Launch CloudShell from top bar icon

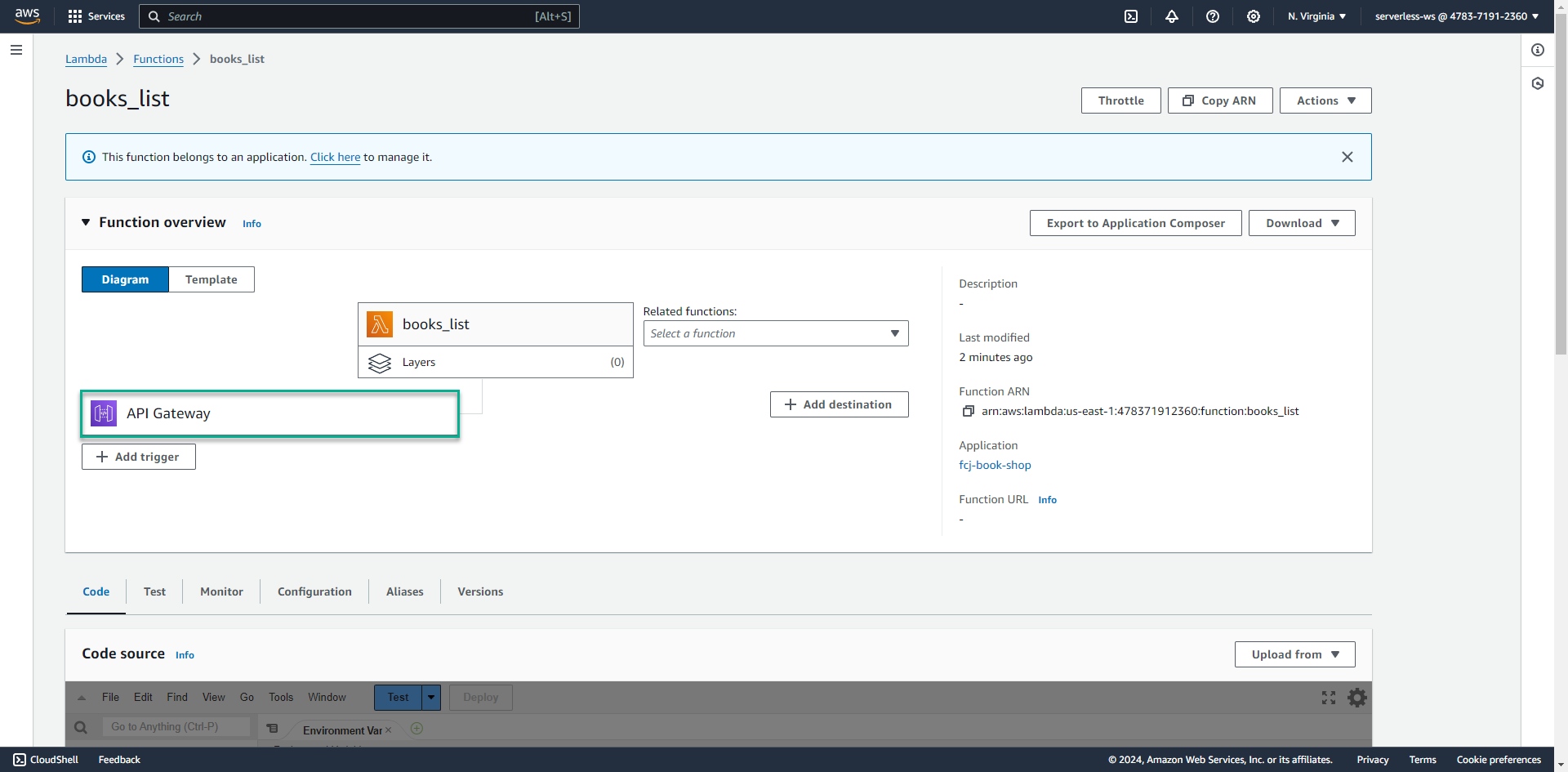click(1131, 16)
